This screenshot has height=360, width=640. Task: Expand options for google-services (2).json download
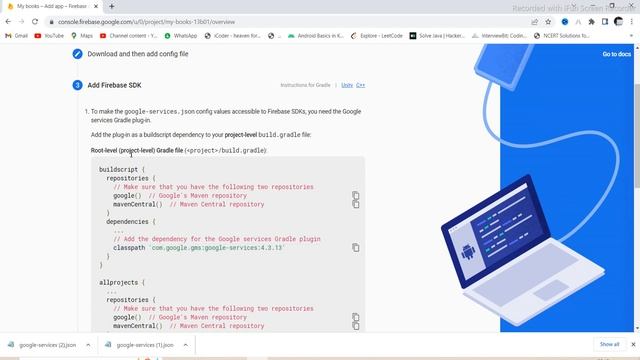[88, 345]
